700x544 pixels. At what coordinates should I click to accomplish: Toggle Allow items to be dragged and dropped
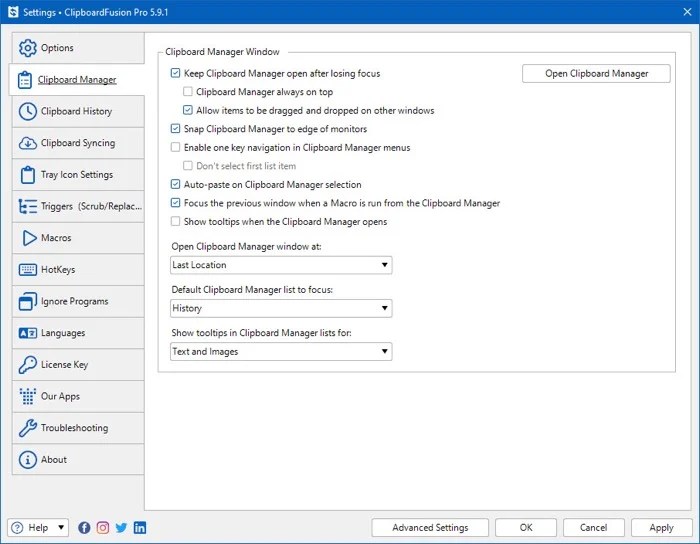click(x=188, y=110)
